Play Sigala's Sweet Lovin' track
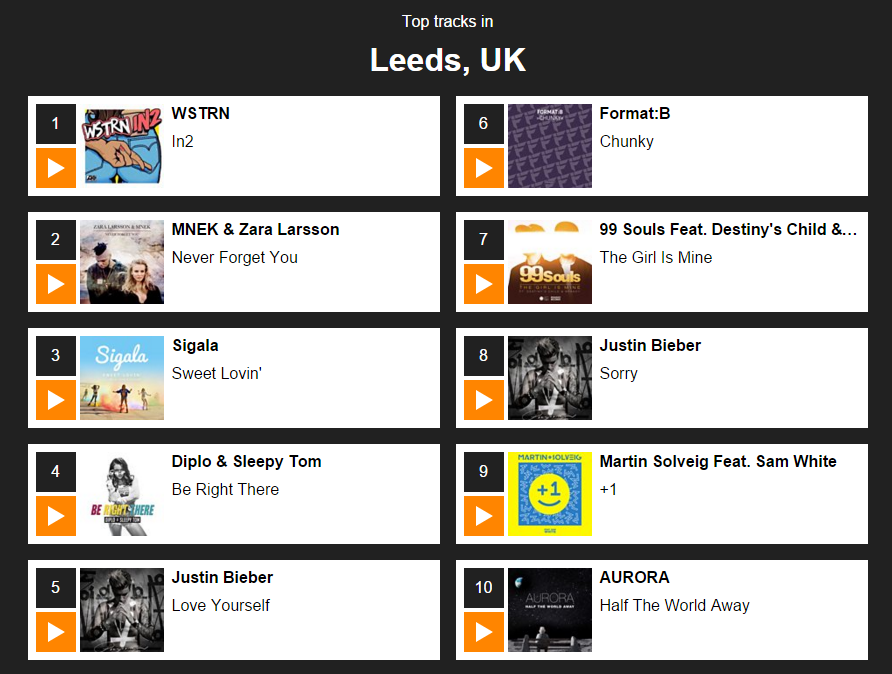The height and width of the screenshot is (674, 892). [56, 400]
